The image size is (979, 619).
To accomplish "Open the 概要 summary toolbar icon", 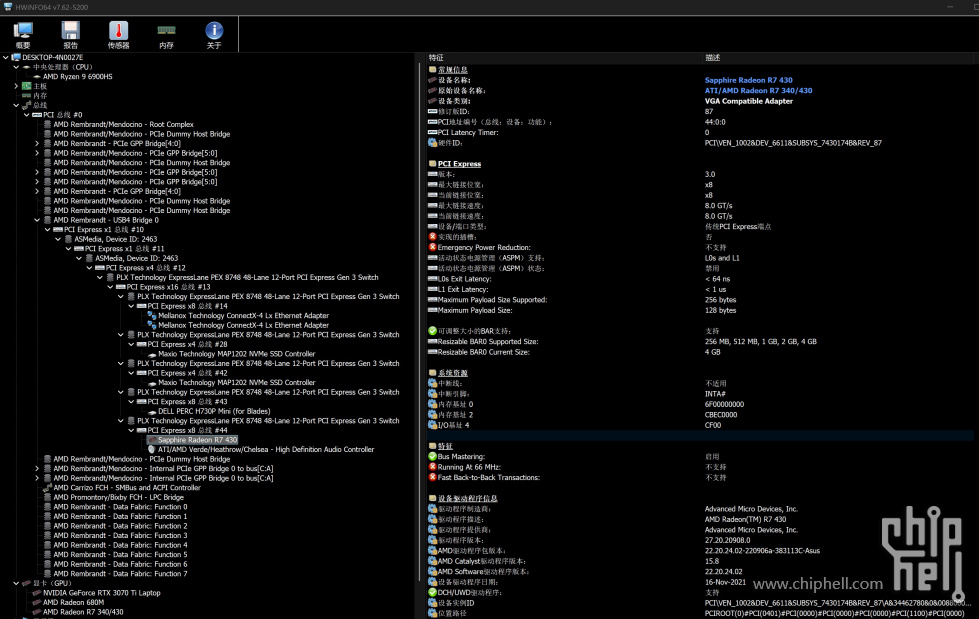I will pos(23,30).
